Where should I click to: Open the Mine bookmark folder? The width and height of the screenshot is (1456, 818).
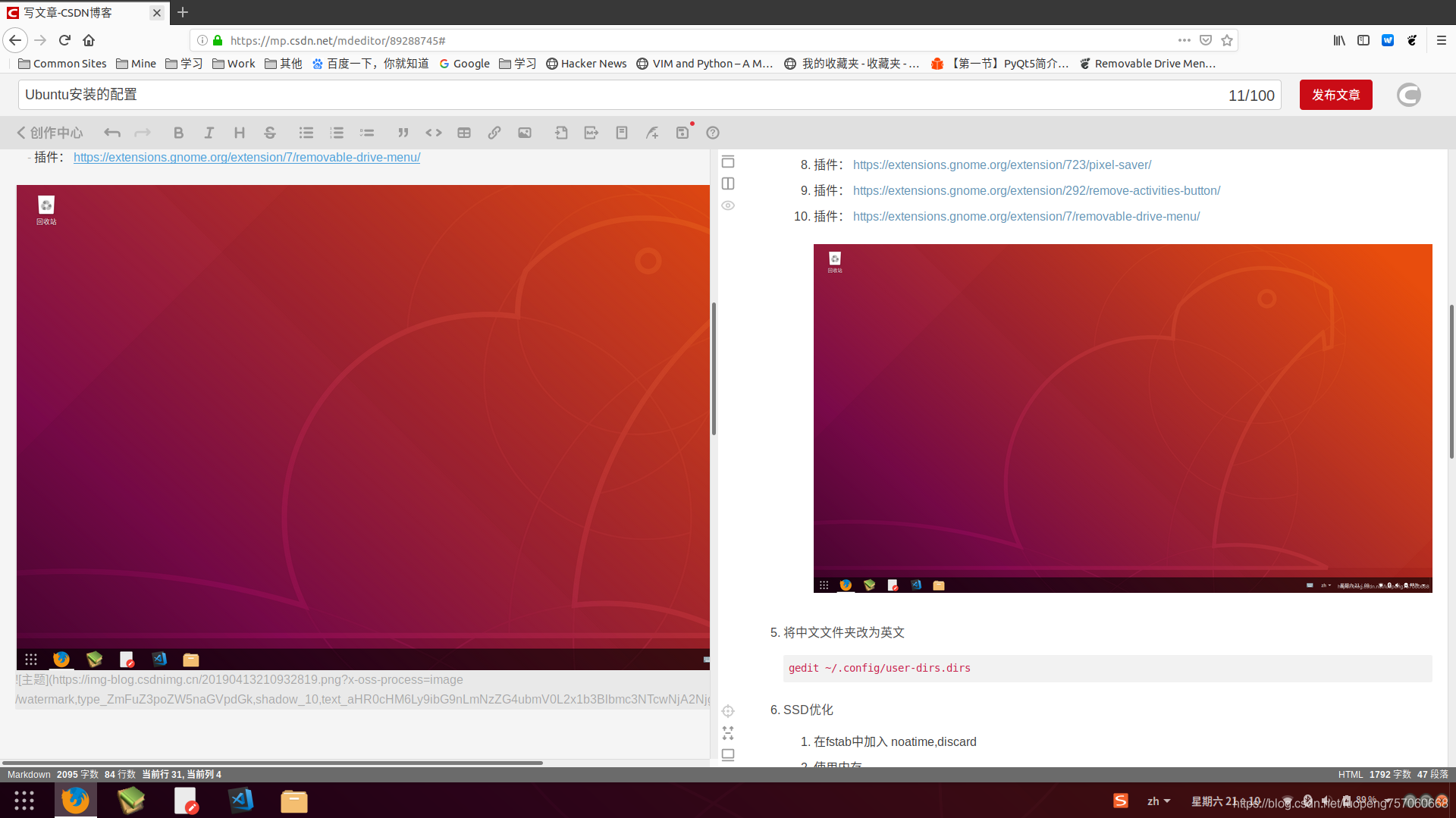tap(136, 64)
